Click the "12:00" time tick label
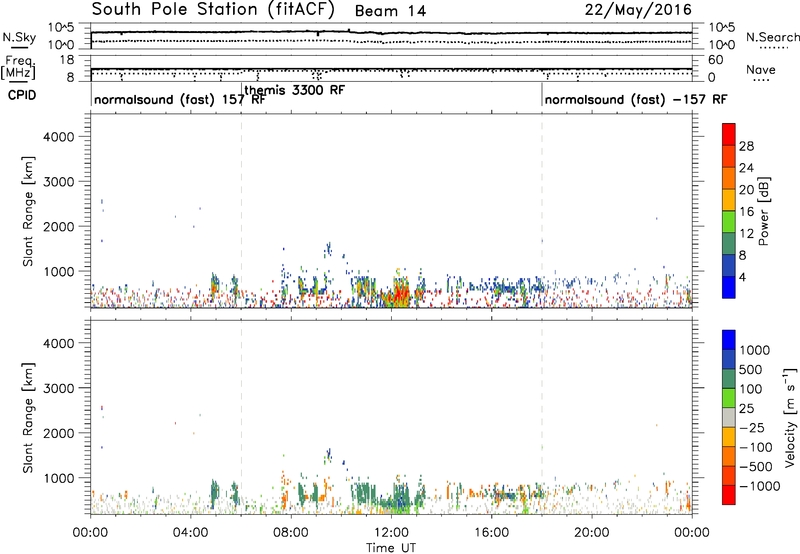800x554 pixels. click(391, 533)
